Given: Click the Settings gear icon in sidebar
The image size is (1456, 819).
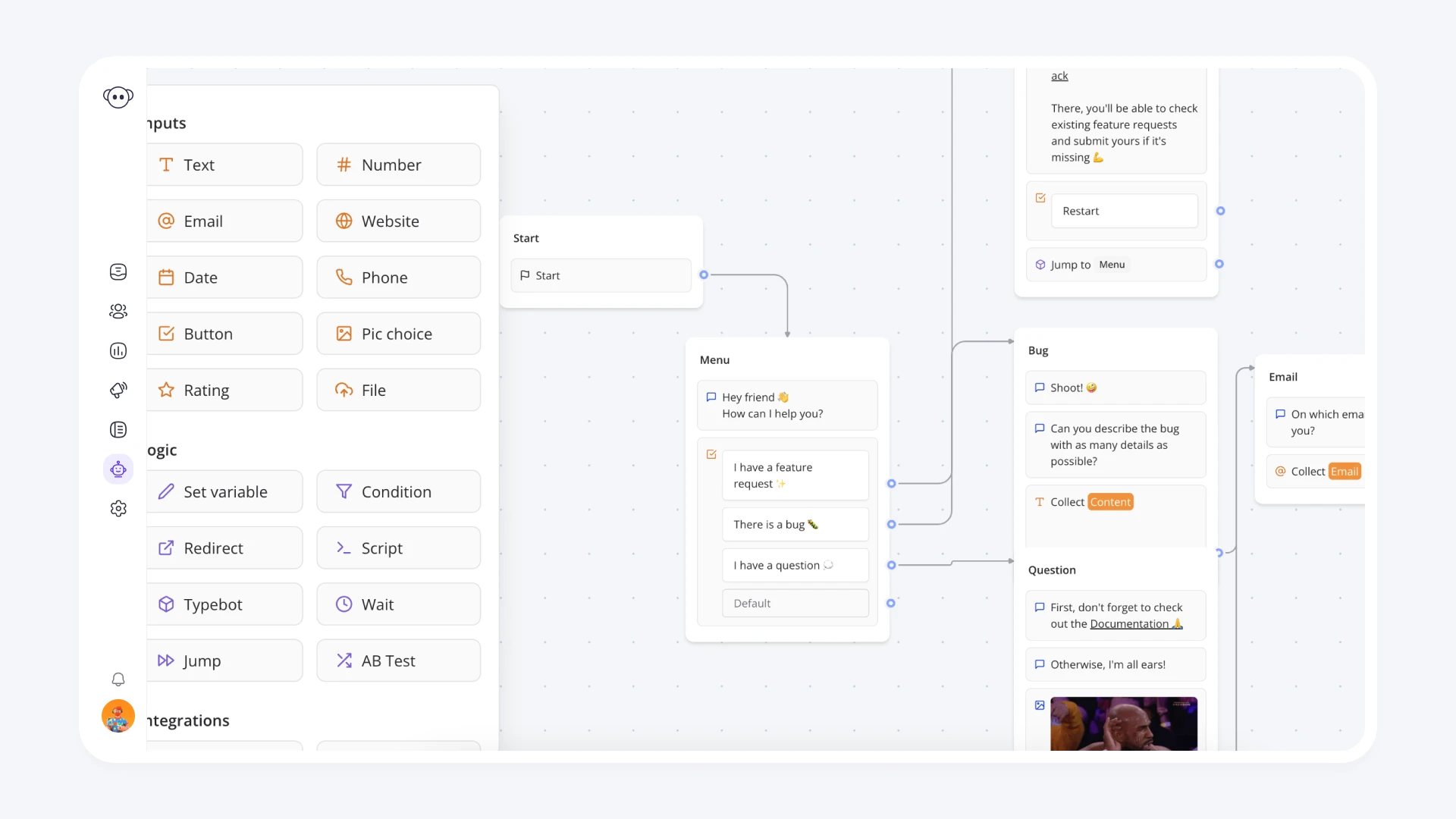Looking at the screenshot, I should tap(118, 508).
